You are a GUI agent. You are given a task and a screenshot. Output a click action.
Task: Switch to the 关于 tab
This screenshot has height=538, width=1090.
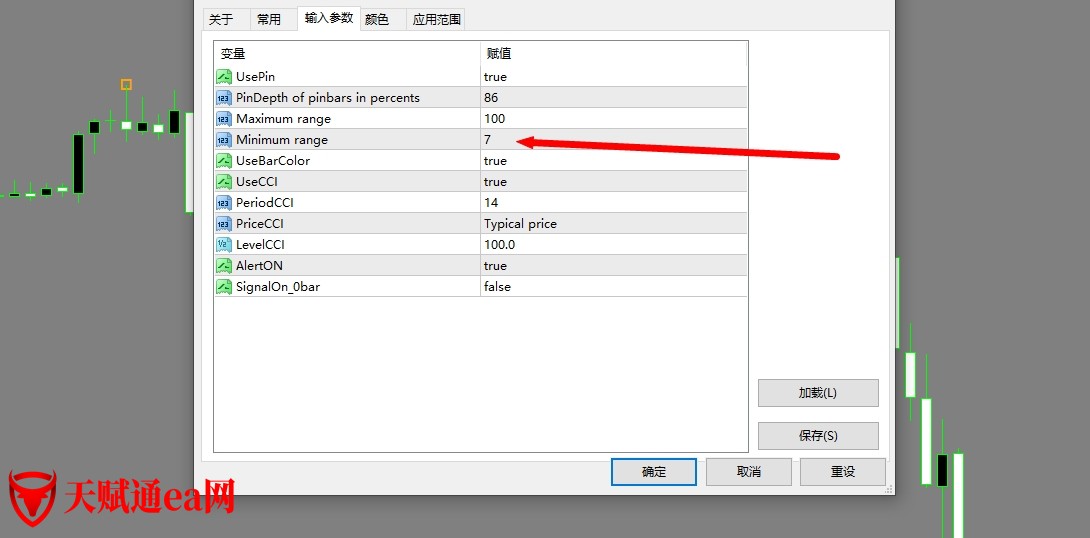click(221, 19)
